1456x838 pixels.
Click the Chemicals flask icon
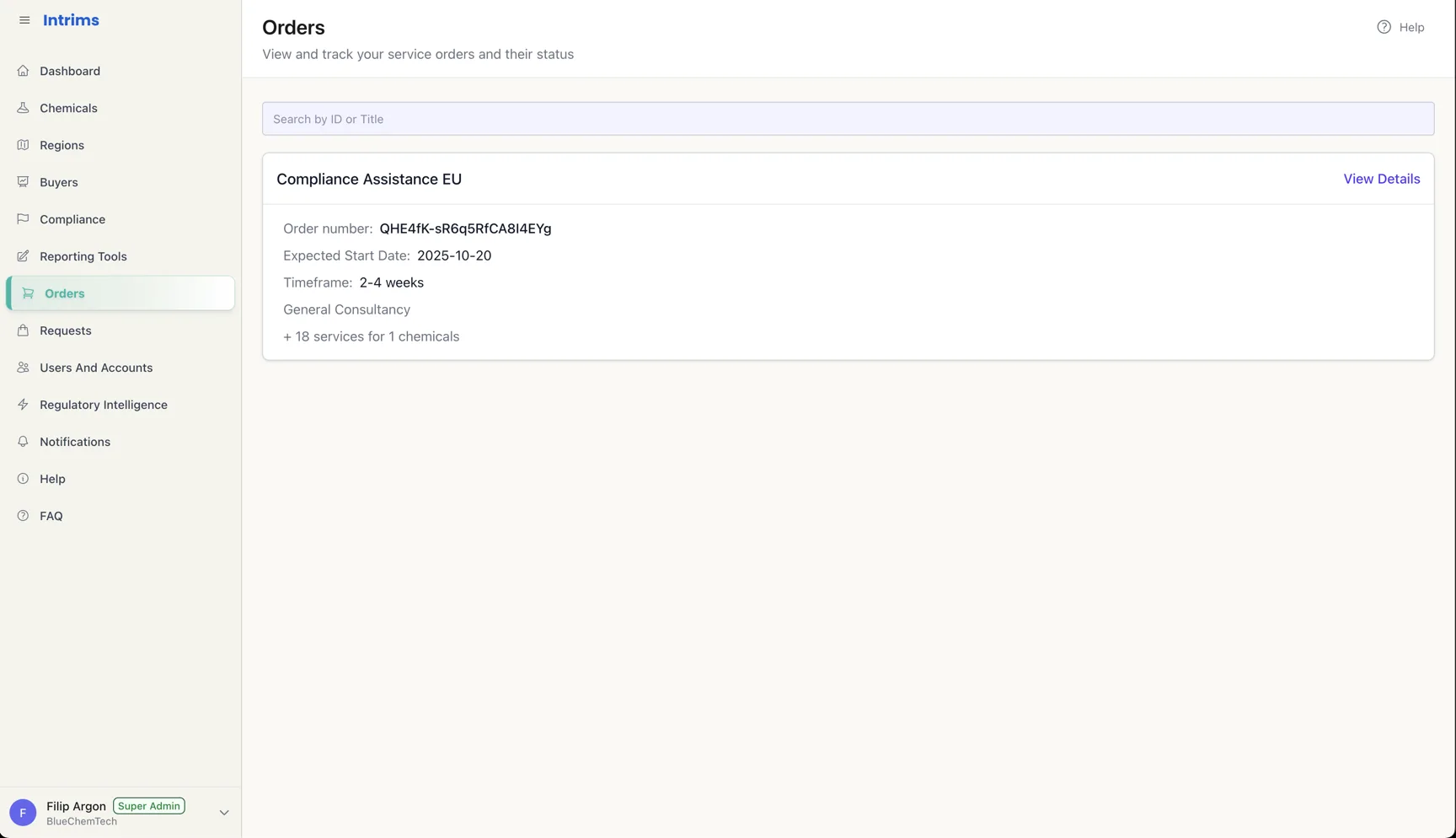(23, 108)
